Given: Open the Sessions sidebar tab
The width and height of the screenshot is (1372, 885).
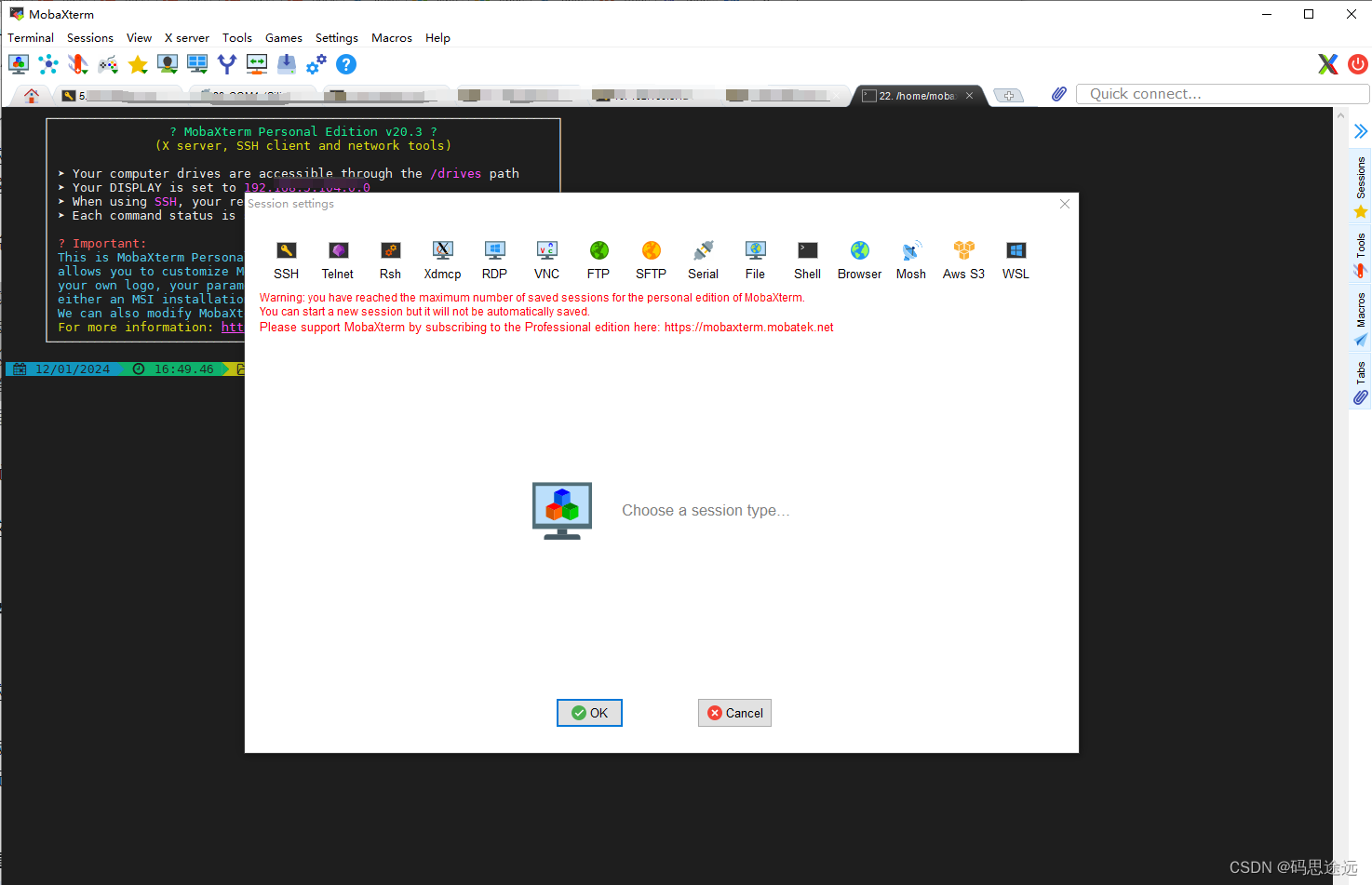Looking at the screenshot, I should pos(1361,186).
